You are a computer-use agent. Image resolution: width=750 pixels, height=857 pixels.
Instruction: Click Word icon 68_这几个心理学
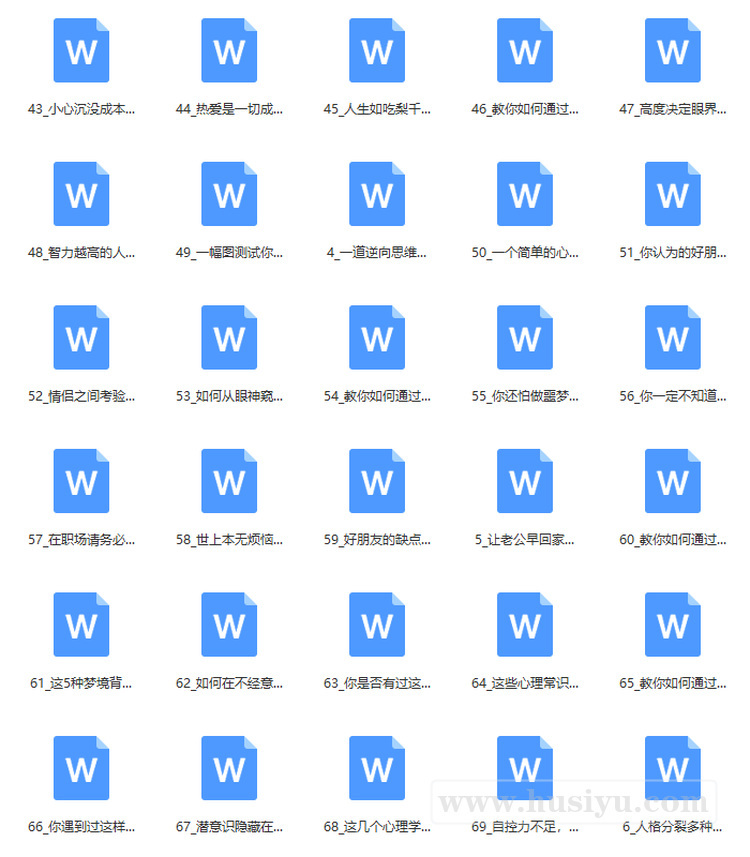377,768
